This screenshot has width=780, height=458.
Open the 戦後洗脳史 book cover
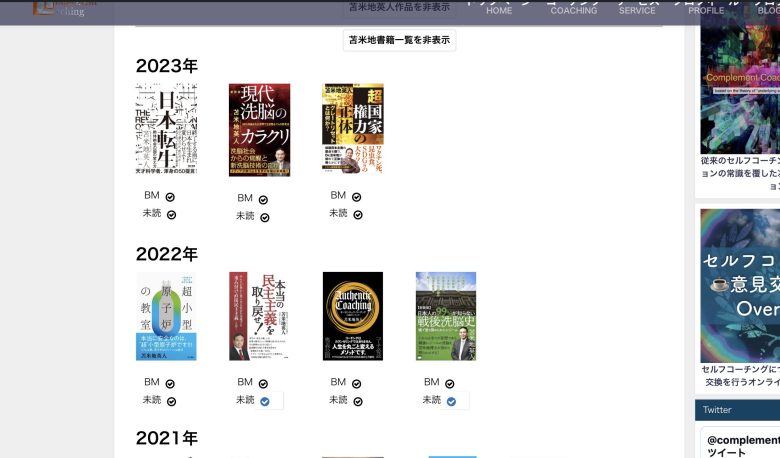[445, 316]
